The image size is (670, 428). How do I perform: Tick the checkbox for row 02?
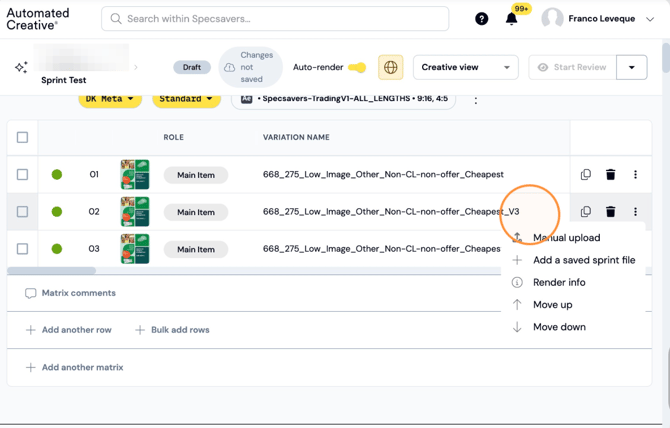[22, 211]
